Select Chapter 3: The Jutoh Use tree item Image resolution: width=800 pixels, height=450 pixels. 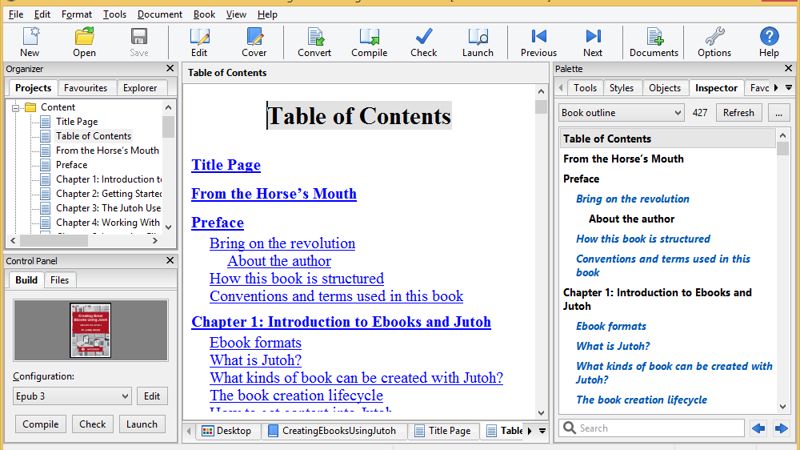[x=108, y=208]
